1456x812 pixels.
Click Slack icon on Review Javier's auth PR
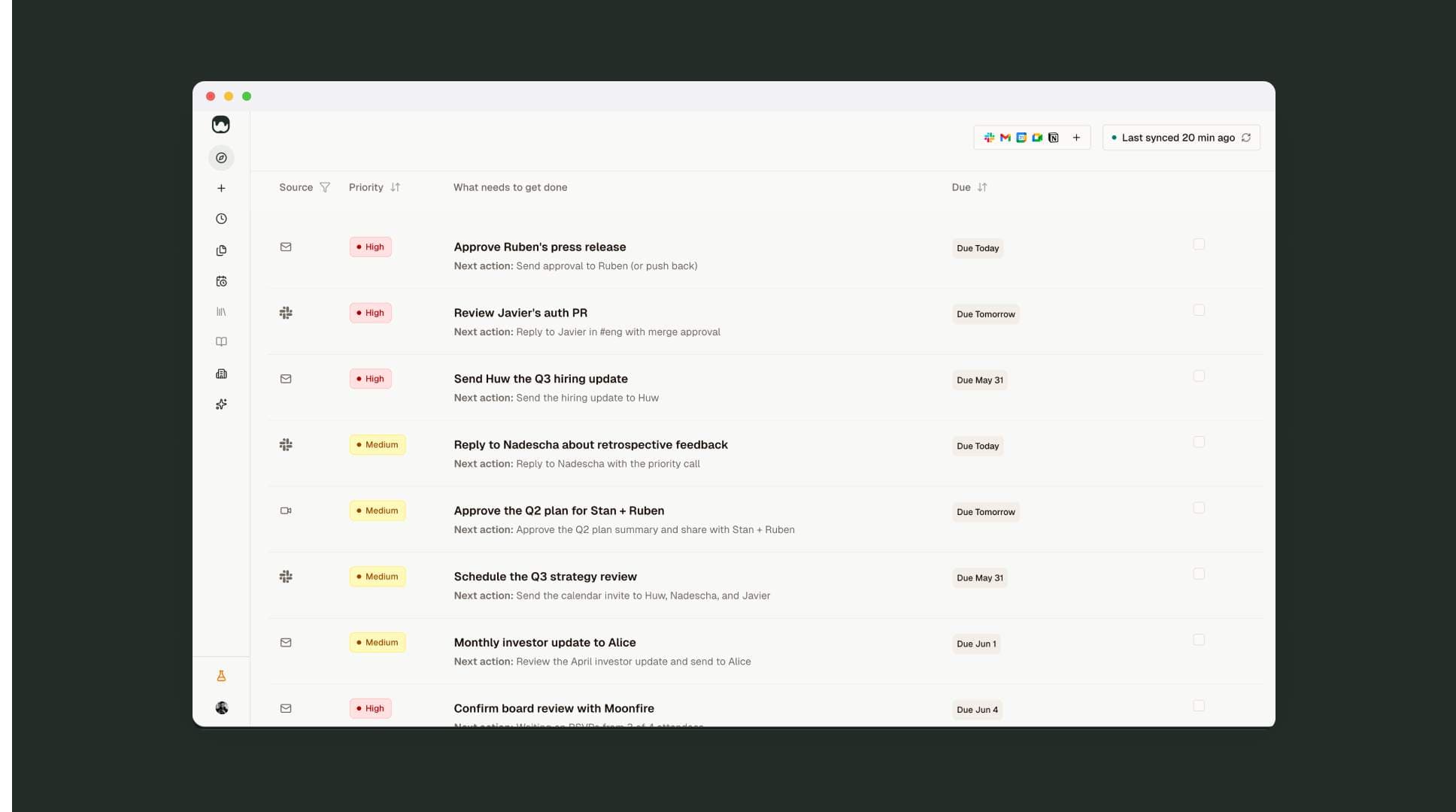(286, 313)
